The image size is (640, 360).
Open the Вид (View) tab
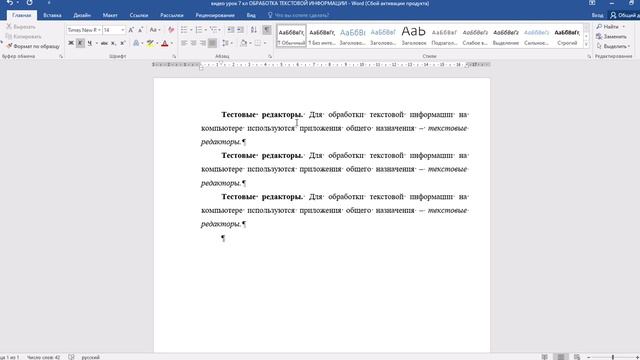coord(251,15)
